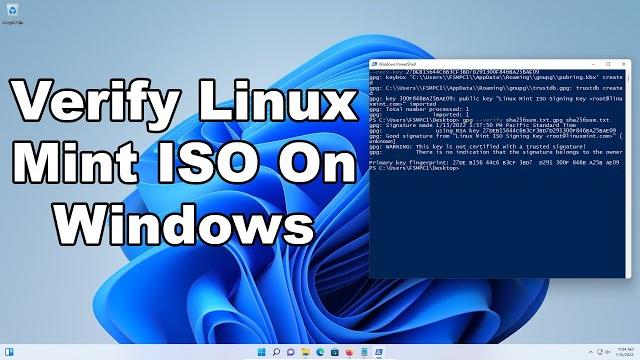The height and width of the screenshot is (360, 640).
Task: Maximize the Windows PowerShell window
Action: [608, 64]
